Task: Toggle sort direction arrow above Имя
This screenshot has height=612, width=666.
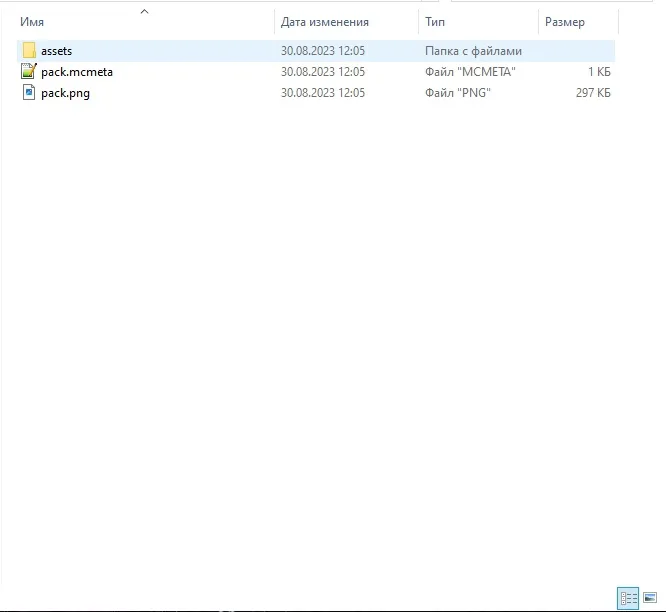Action: click(x=144, y=11)
